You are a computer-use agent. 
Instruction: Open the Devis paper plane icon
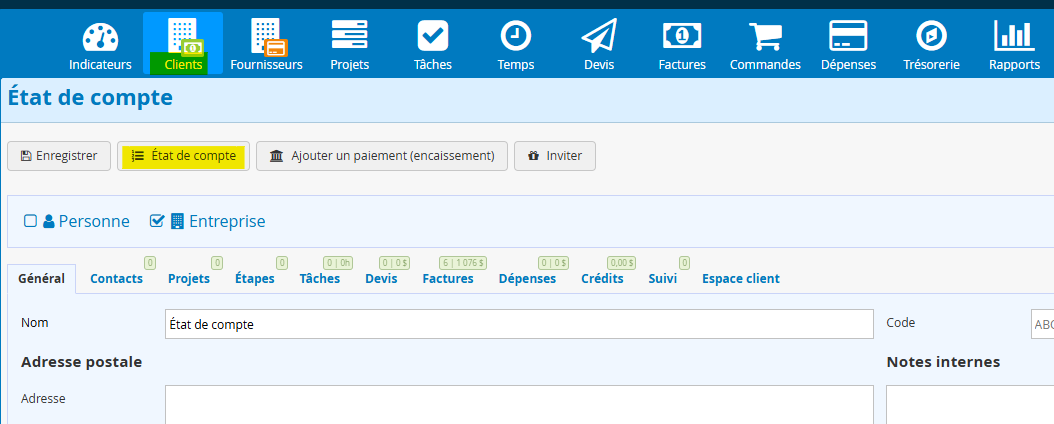point(599,38)
